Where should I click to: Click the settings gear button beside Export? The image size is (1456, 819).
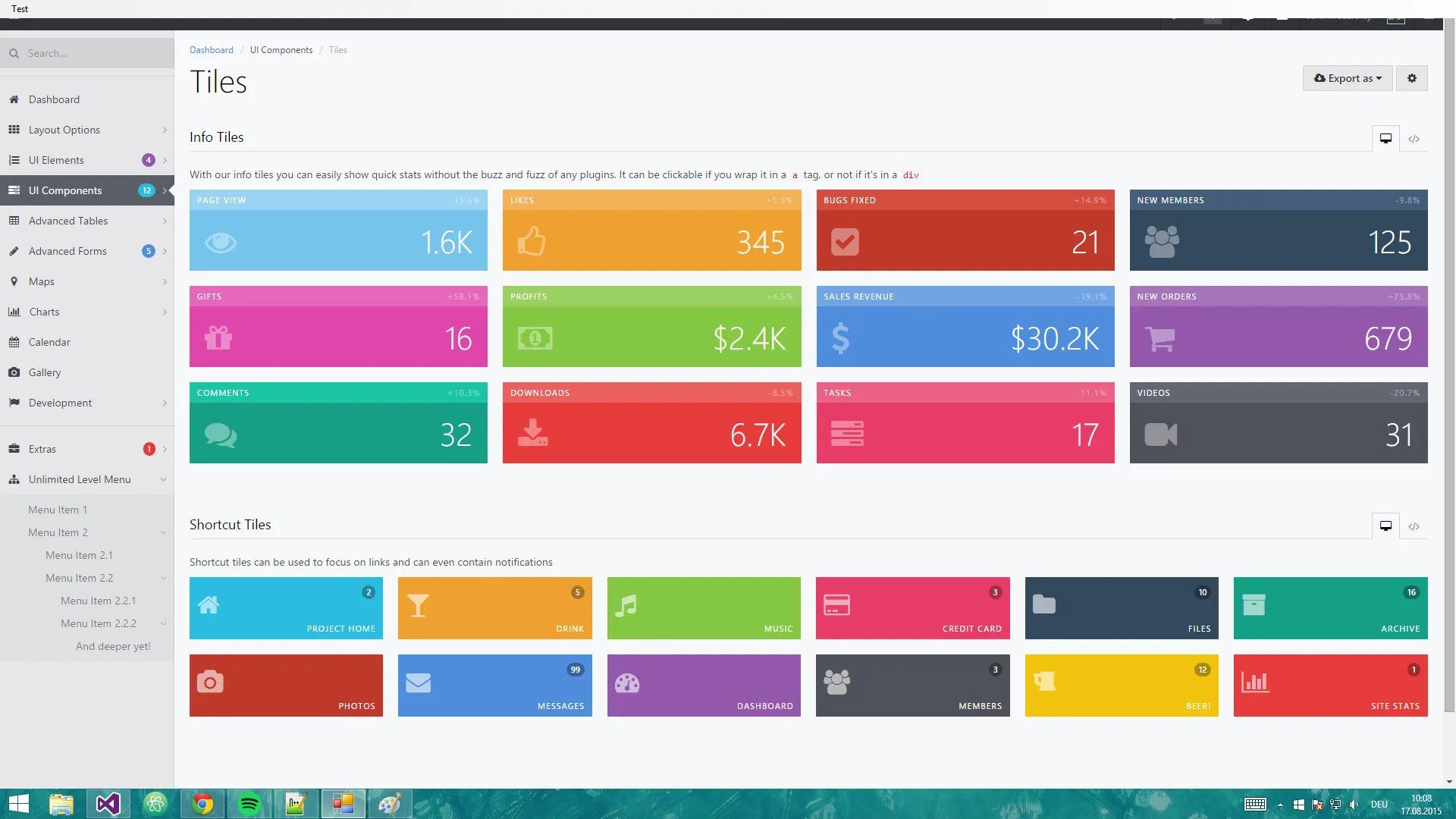(x=1411, y=78)
